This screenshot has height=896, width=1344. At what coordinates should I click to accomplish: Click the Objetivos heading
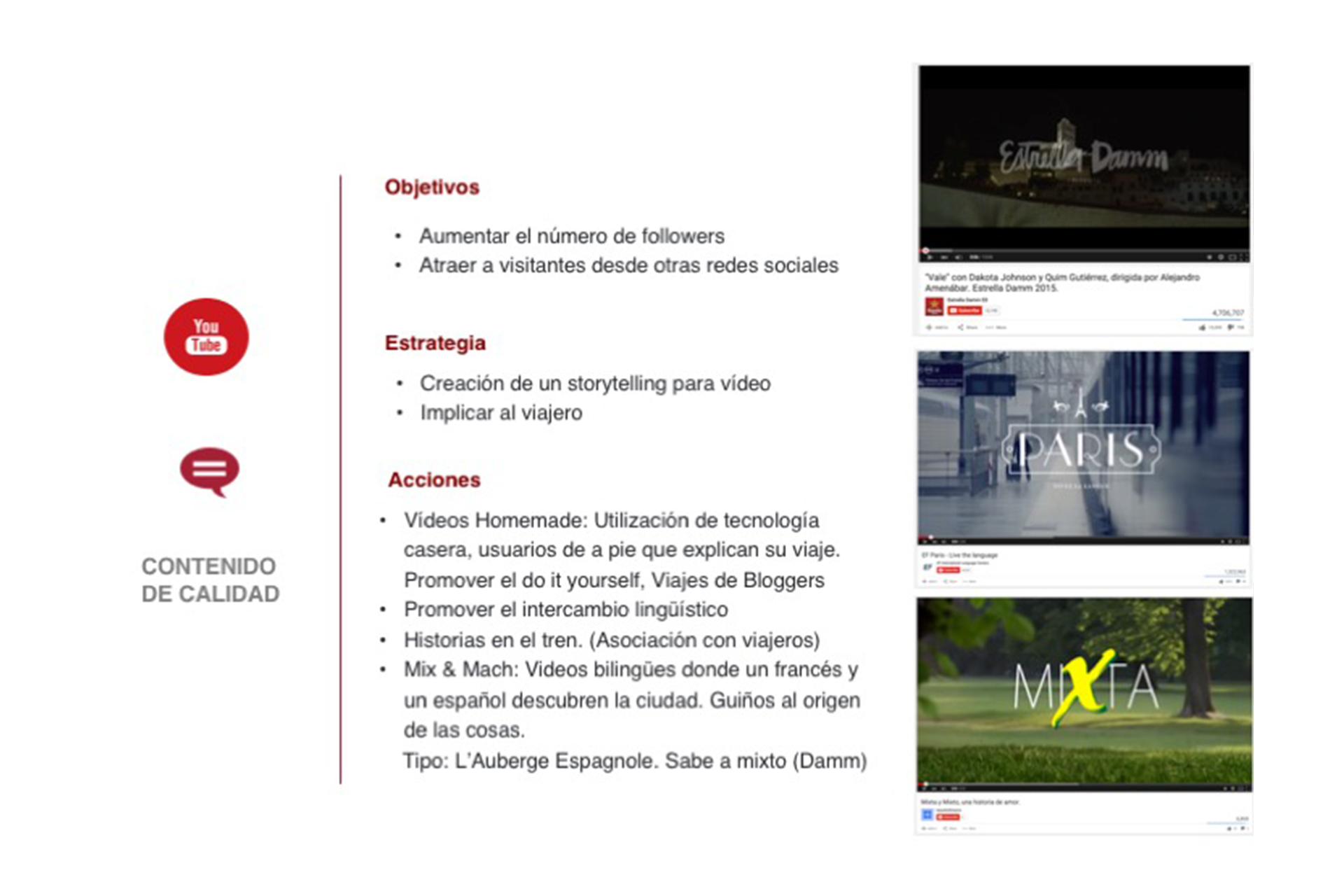432,187
